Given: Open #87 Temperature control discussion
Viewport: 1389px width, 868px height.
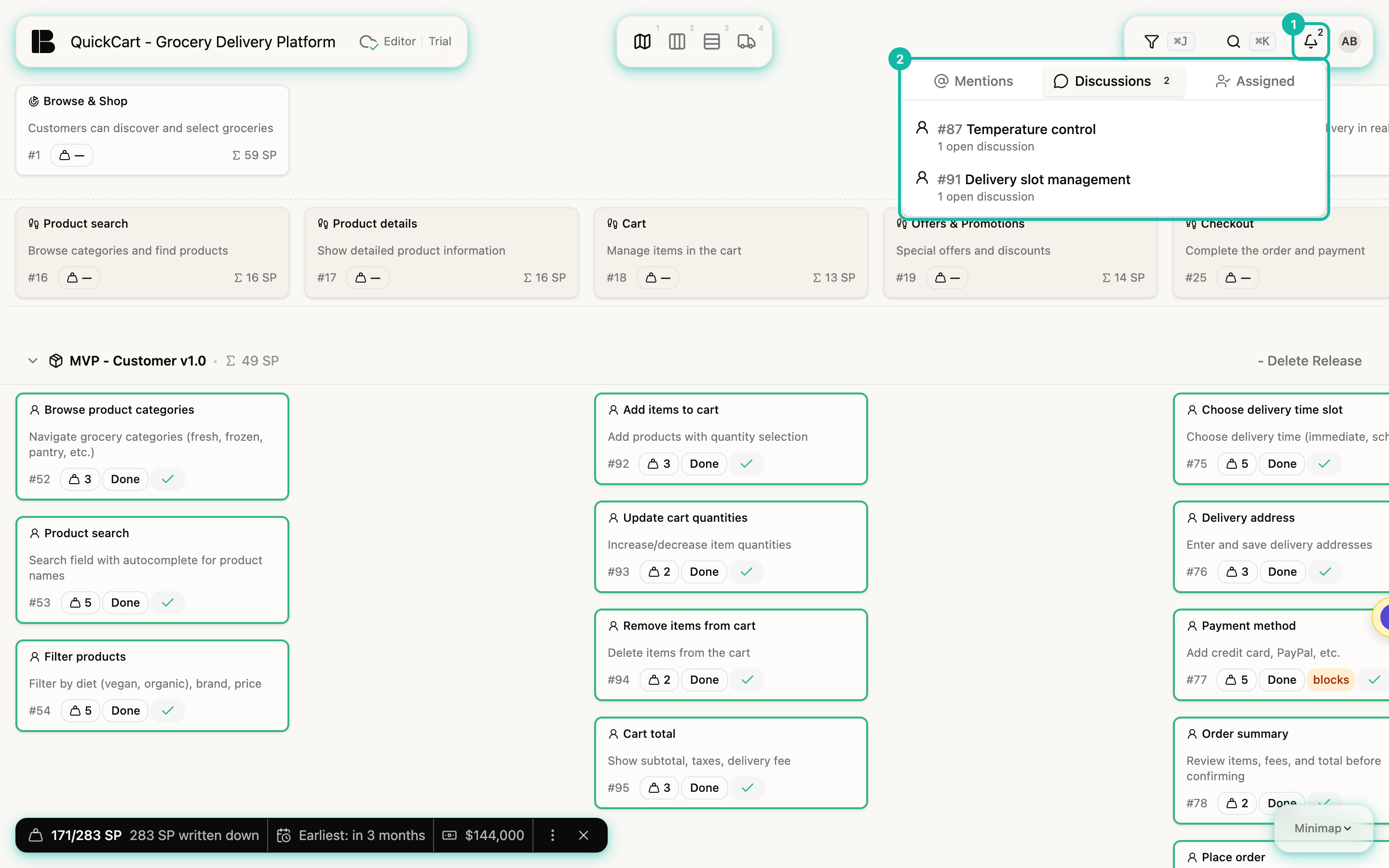Looking at the screenshot, I should coord(1114,137).
